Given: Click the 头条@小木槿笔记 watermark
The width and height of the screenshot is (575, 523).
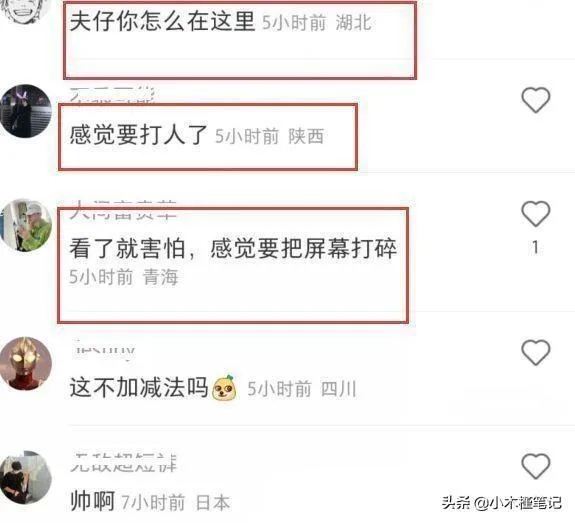Looking at the screenshot, I should point(501,503).
